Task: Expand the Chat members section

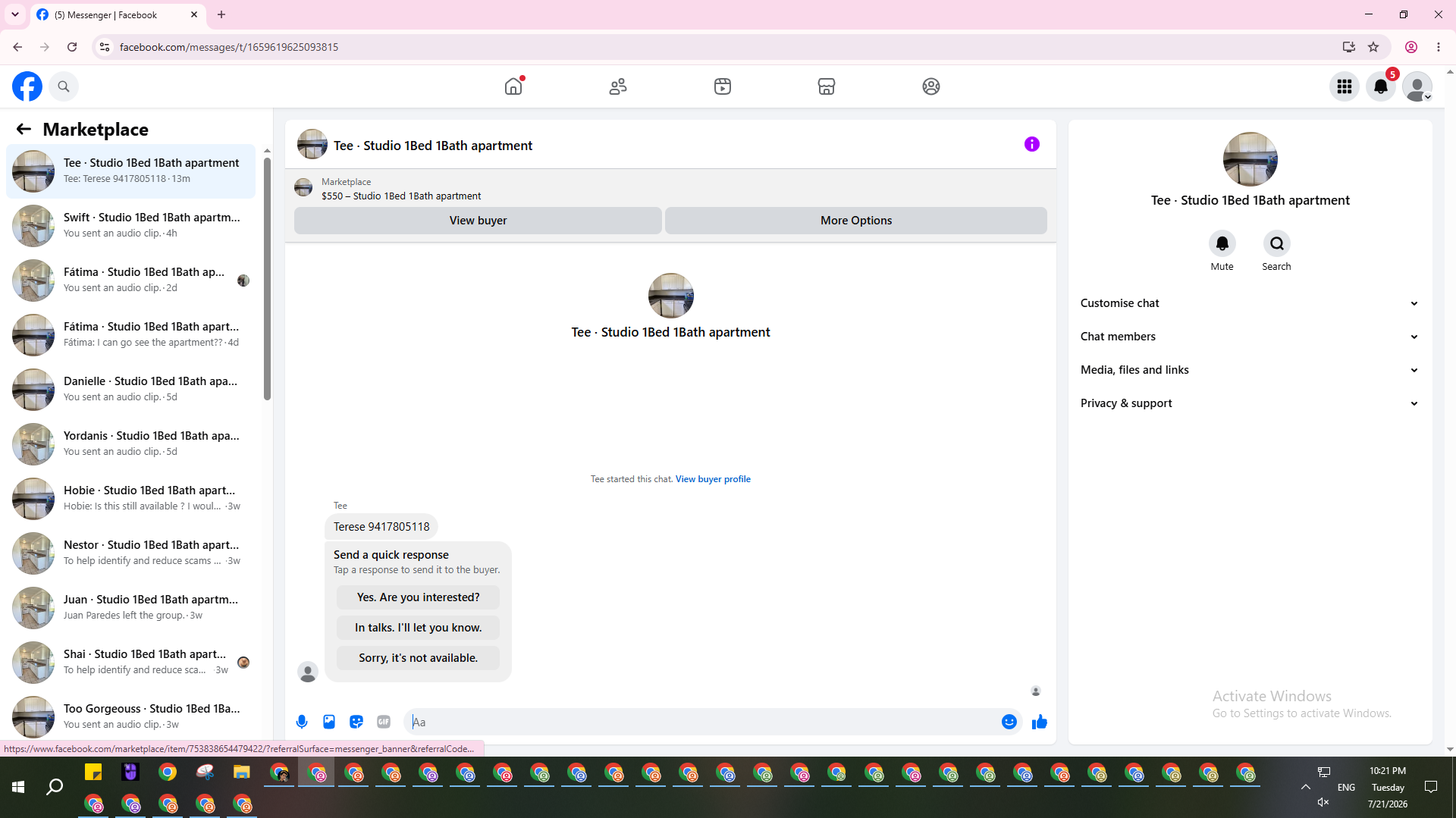Action: (x=1250, y=337)
